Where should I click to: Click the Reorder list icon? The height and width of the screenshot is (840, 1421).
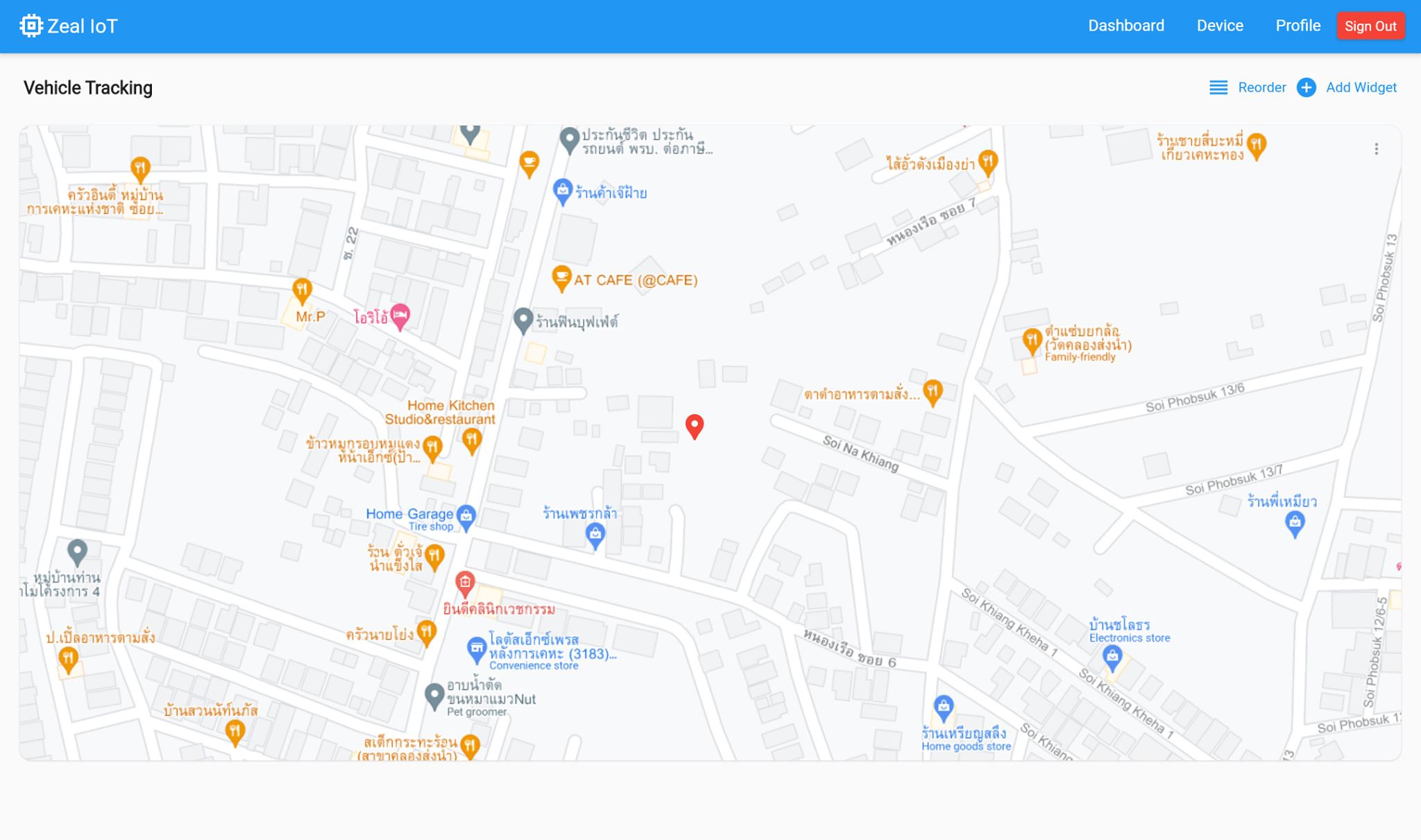1218,87
